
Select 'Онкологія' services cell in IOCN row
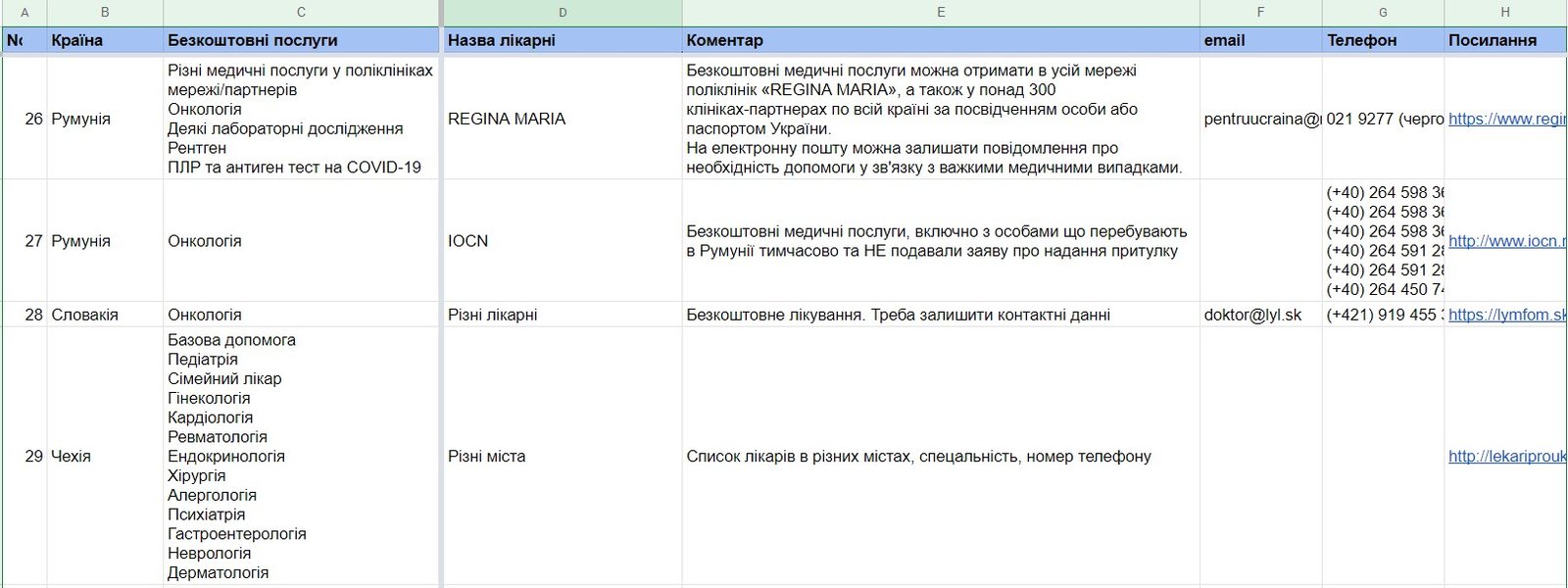301,241
